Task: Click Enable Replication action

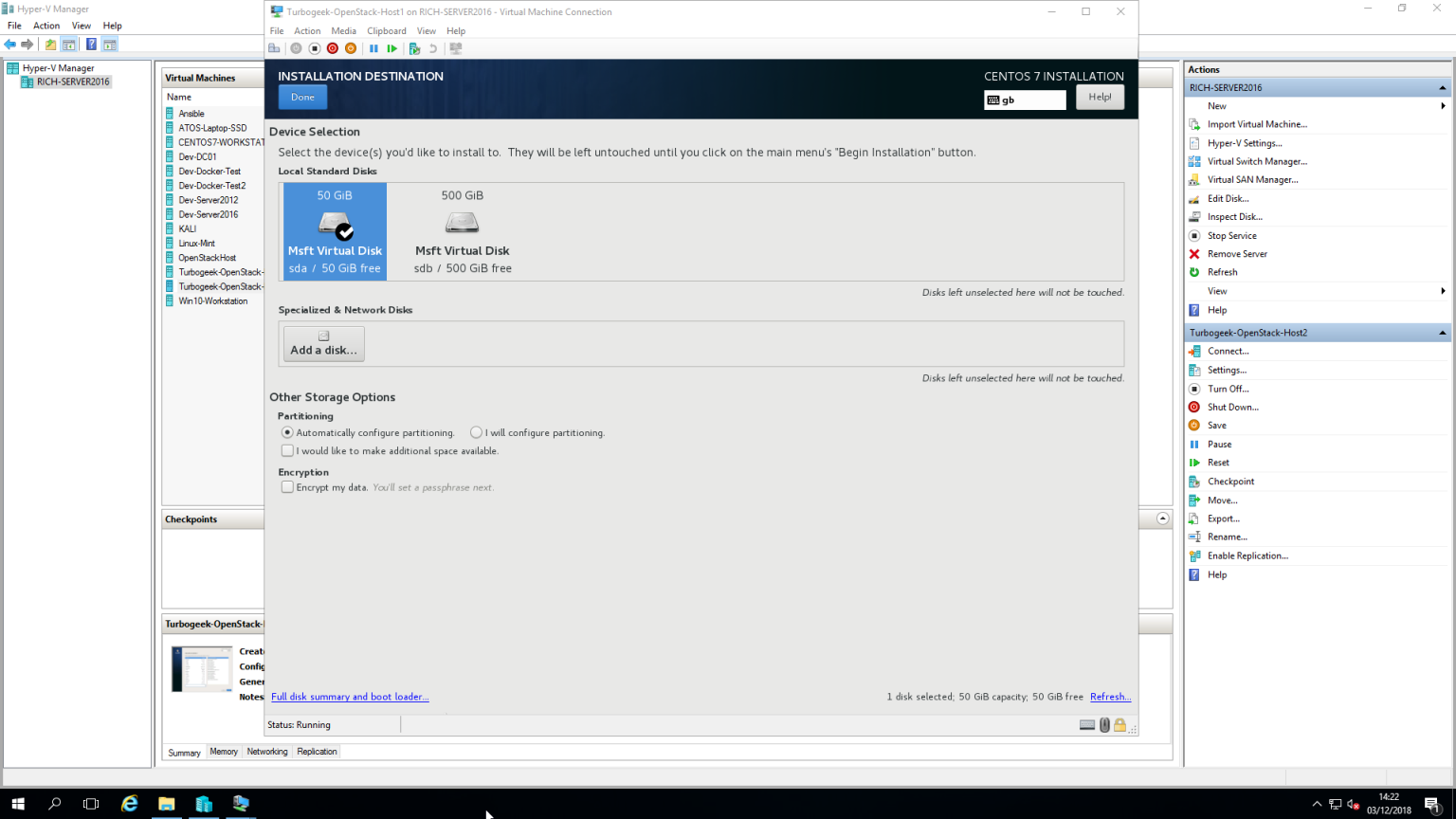Action: point(1247,555)
